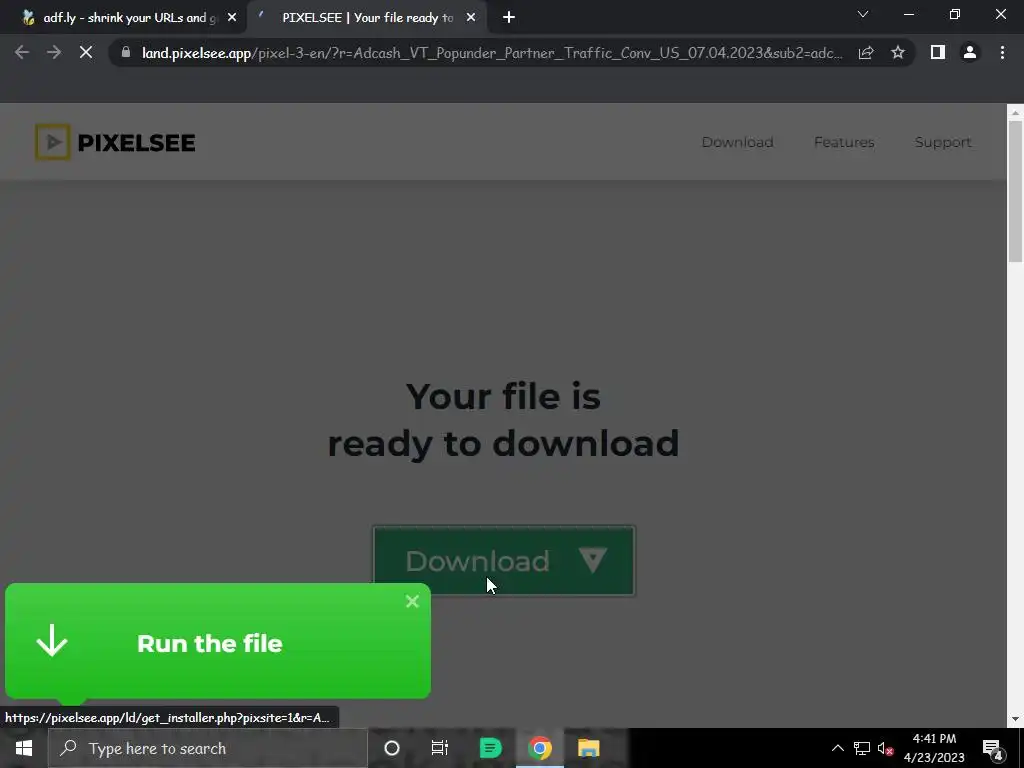Bookmark this tab with the star
The width and height of the screenshot is (1024, 768).
point(898,52)
